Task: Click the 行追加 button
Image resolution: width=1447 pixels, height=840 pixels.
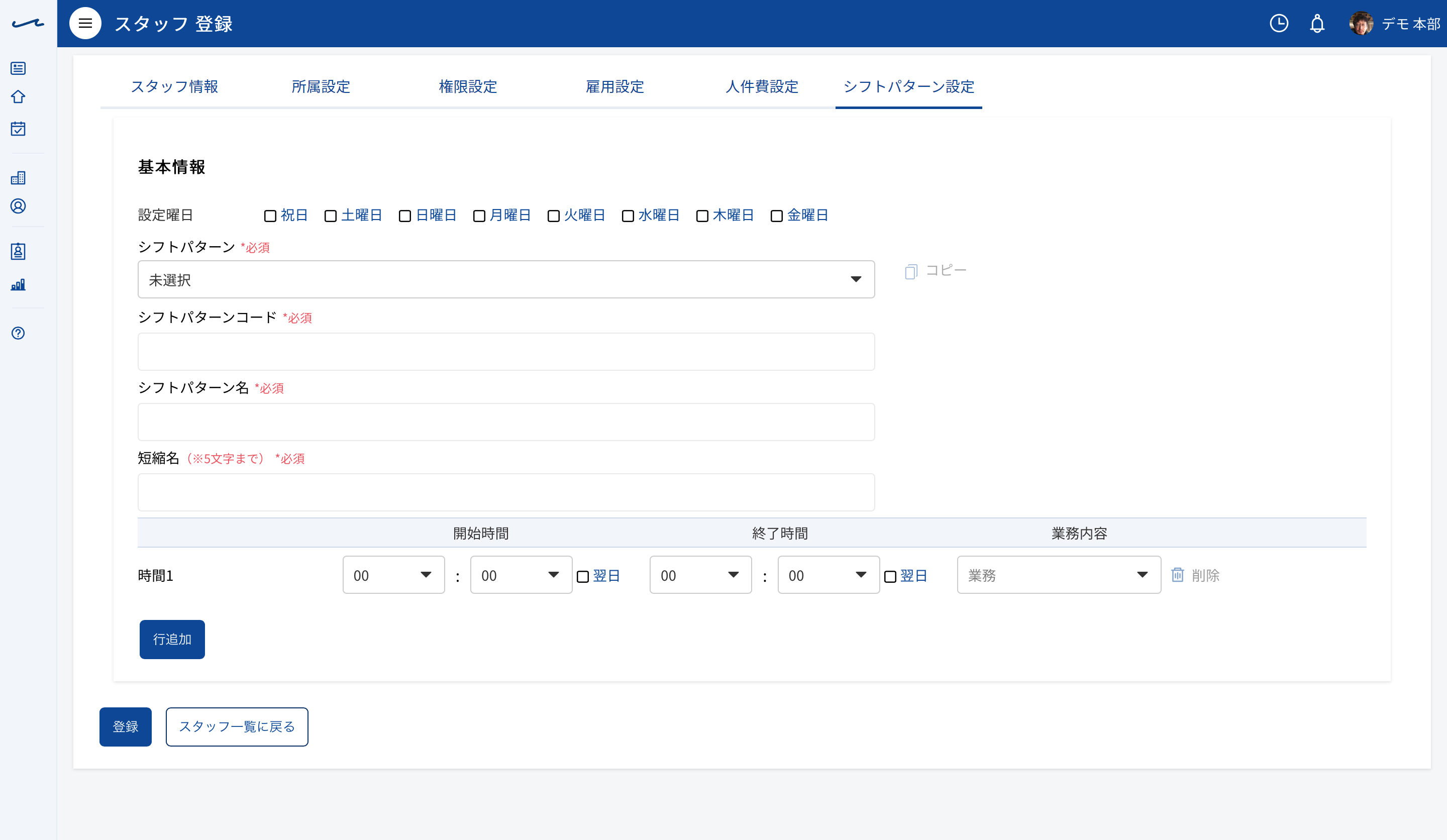Action: coord(172,639)
